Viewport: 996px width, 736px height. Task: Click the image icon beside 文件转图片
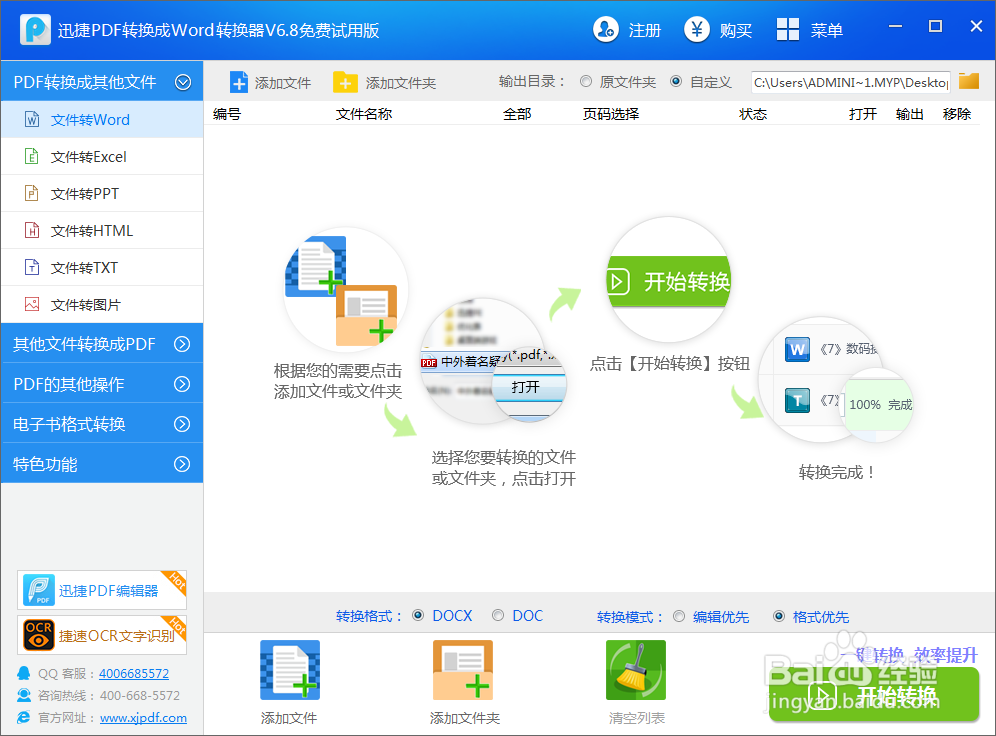[x=32, y=304]
